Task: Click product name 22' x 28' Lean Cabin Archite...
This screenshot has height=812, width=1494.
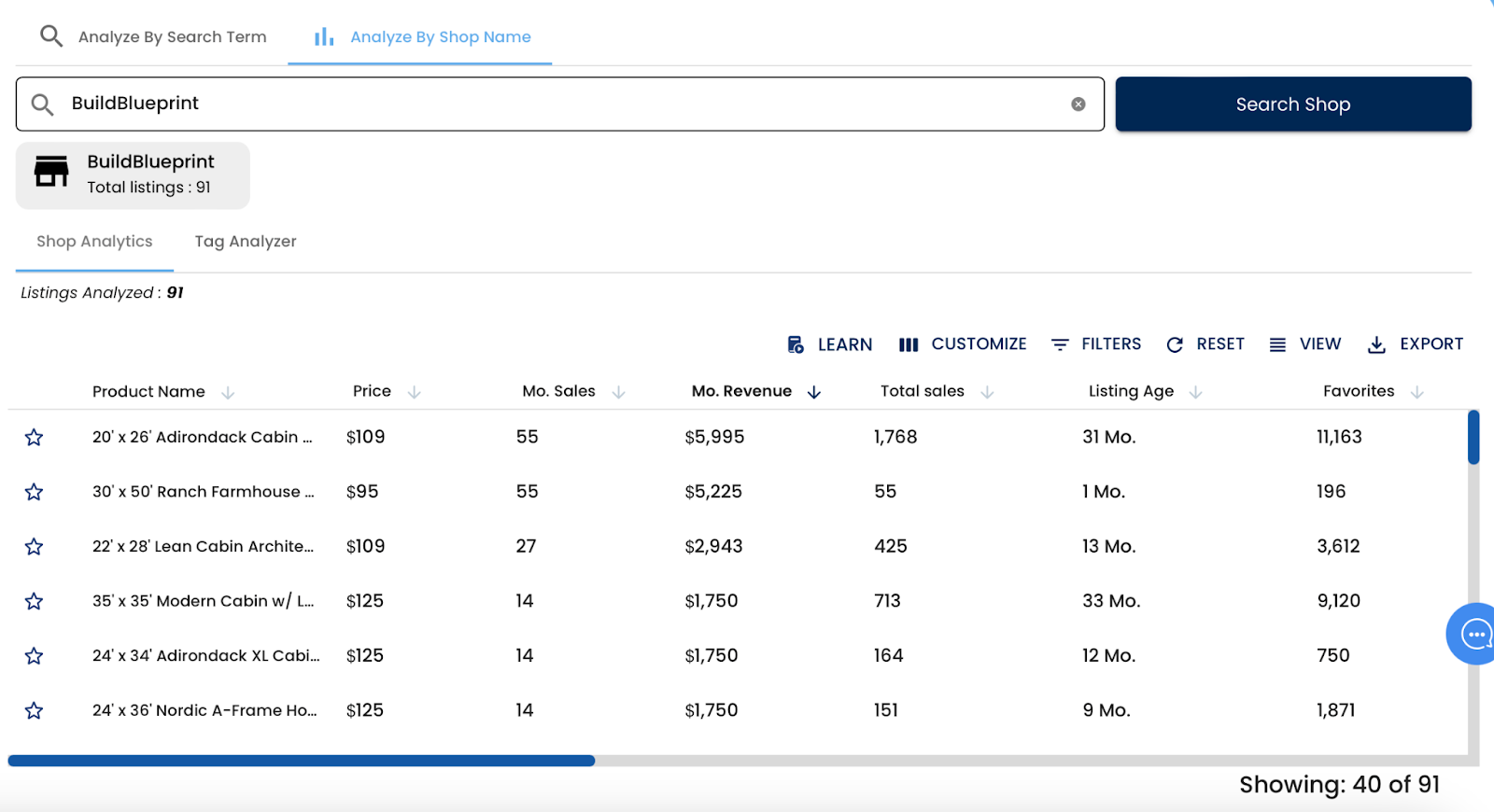Action: (x=203, y=546)
